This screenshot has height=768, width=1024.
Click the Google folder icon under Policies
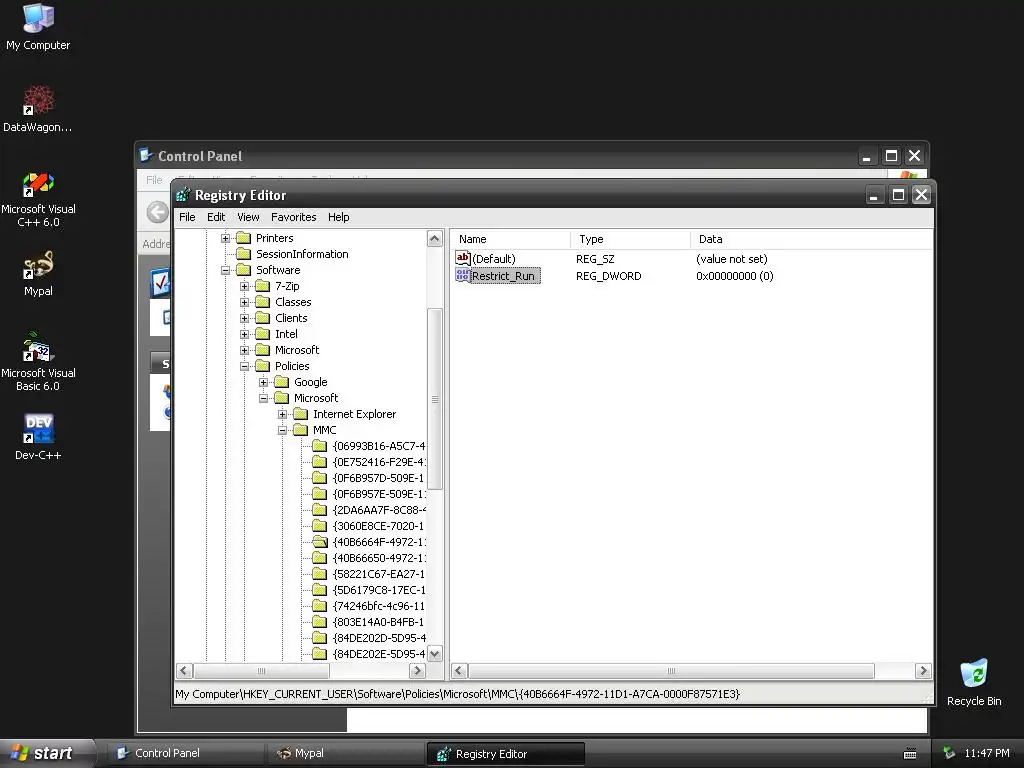click(281, 382)
